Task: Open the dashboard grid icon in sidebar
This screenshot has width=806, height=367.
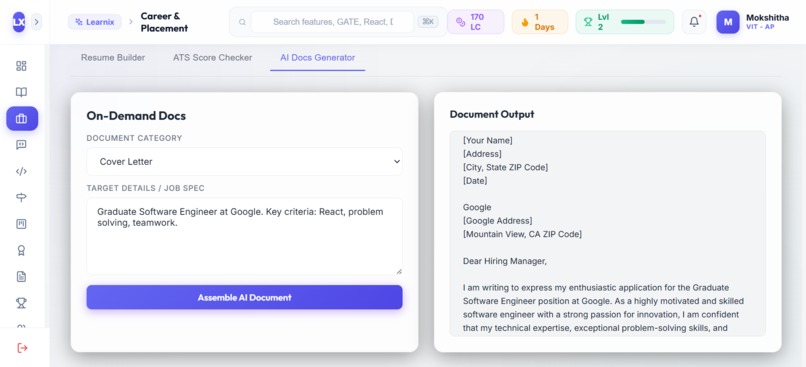Action: pos(21,66)
